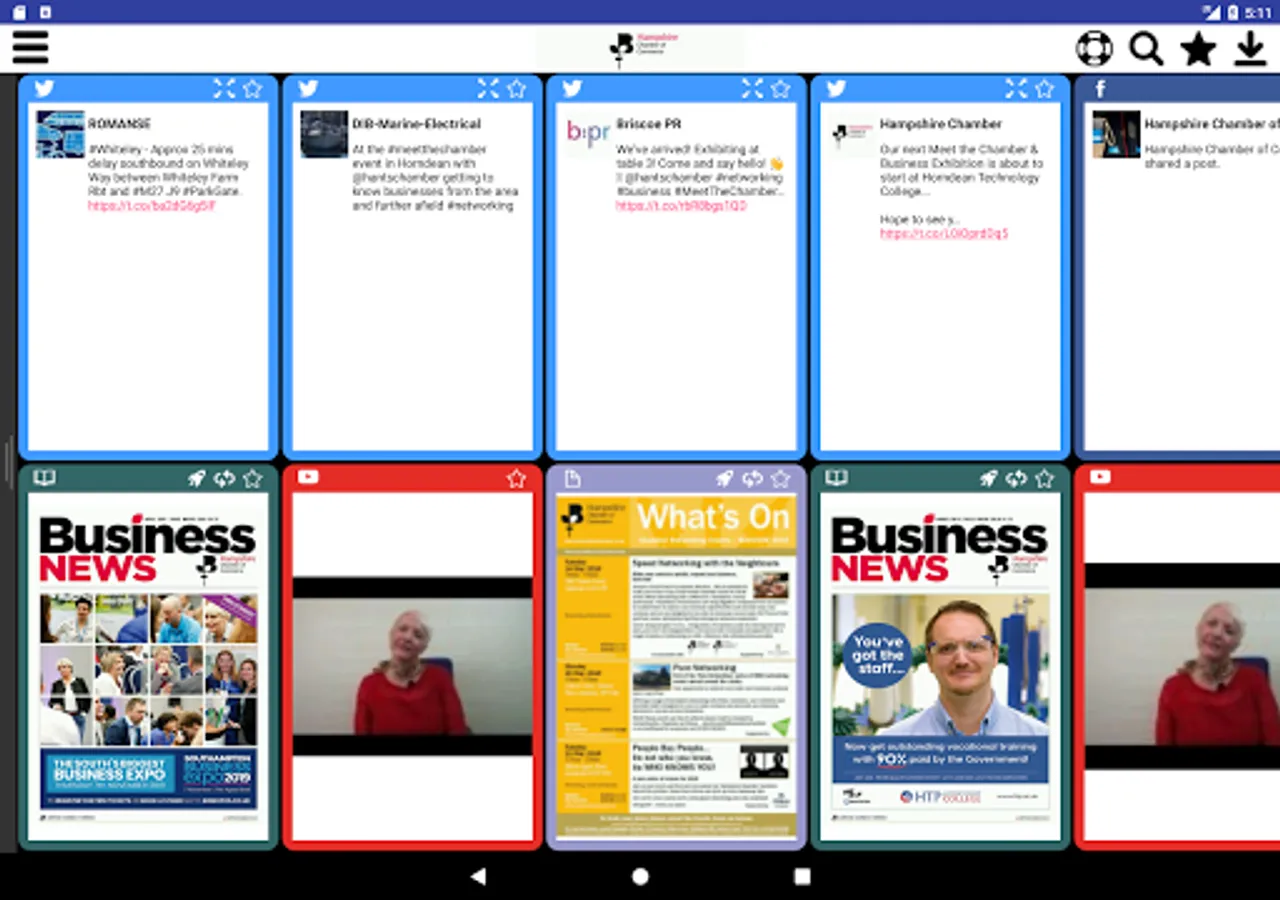Expand the DIB-Marine-Electrical tweet card

488,88
